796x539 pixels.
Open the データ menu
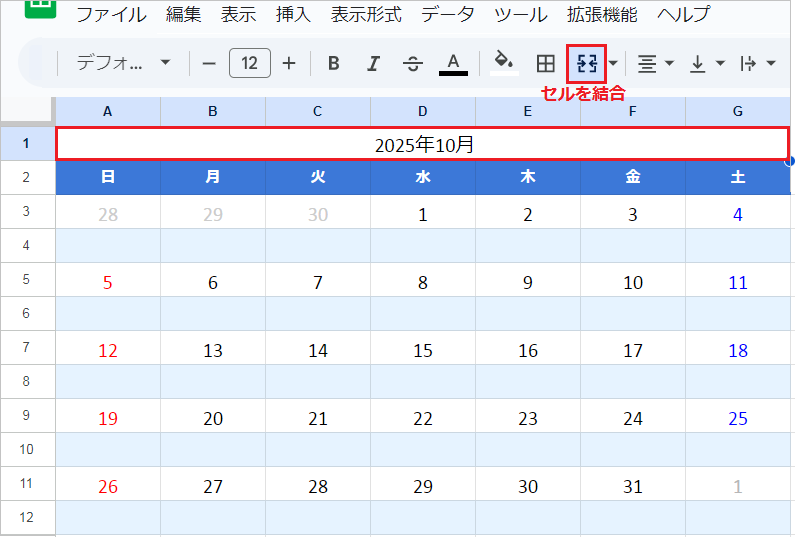pos(448,15)
